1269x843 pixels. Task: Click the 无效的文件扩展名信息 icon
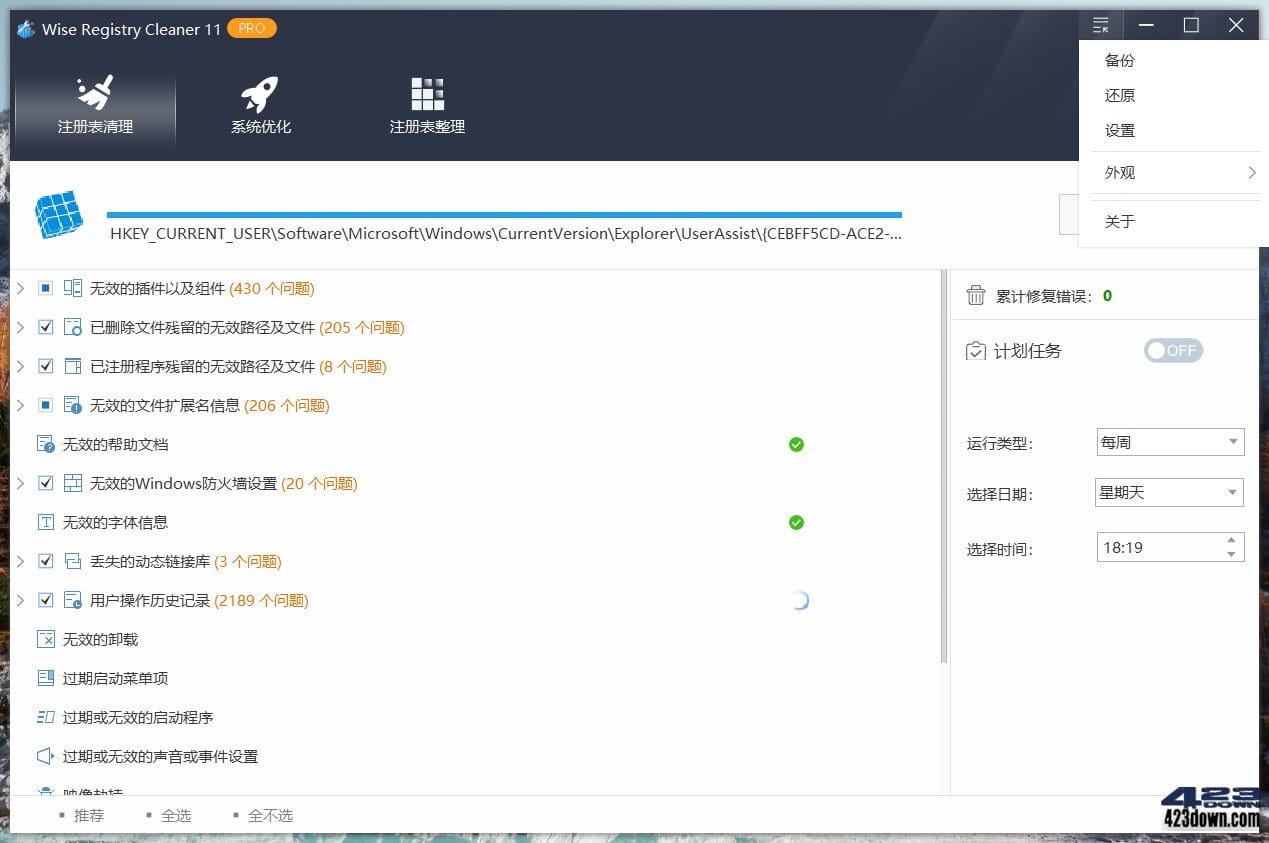pyautogui.click(x=73, y=405)
